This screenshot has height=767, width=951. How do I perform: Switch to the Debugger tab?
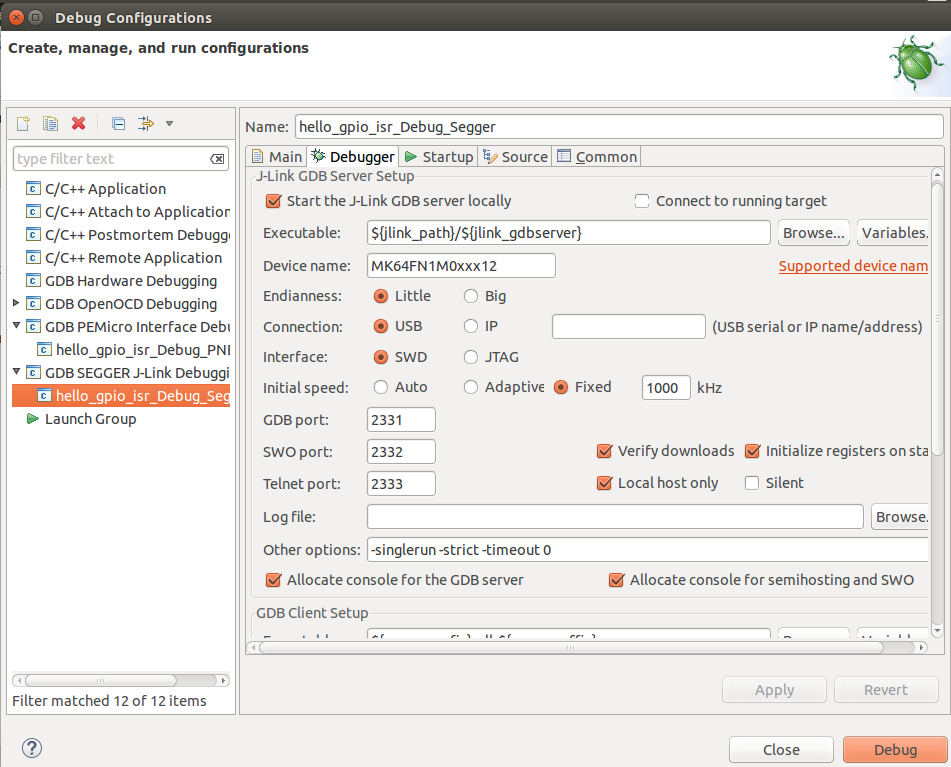click(352, 156)
